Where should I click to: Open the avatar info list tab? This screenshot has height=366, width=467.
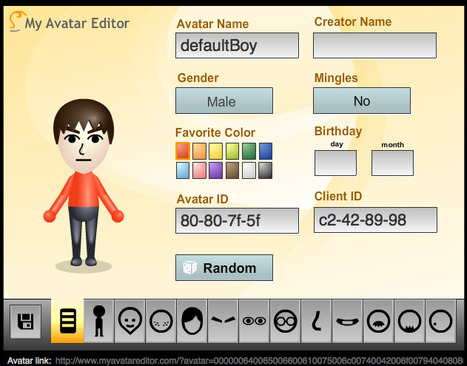click(x=67, y=321)
